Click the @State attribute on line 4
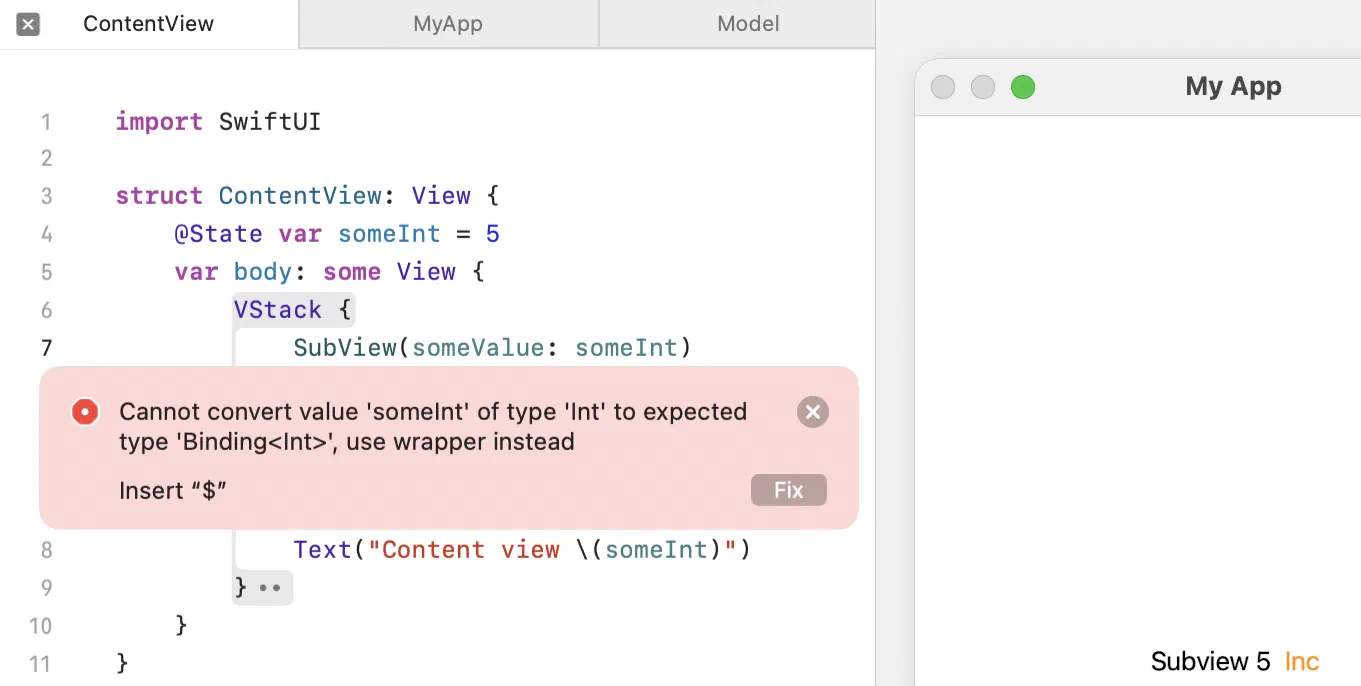The width and height of the screenshot is (1361, 686). (x=218, y=234)
